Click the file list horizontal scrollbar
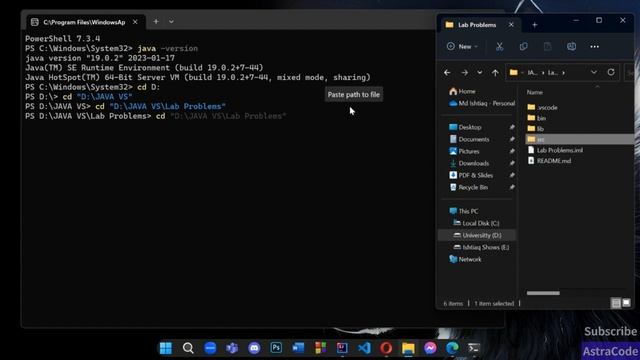640x360 pixels. point(543,293)
